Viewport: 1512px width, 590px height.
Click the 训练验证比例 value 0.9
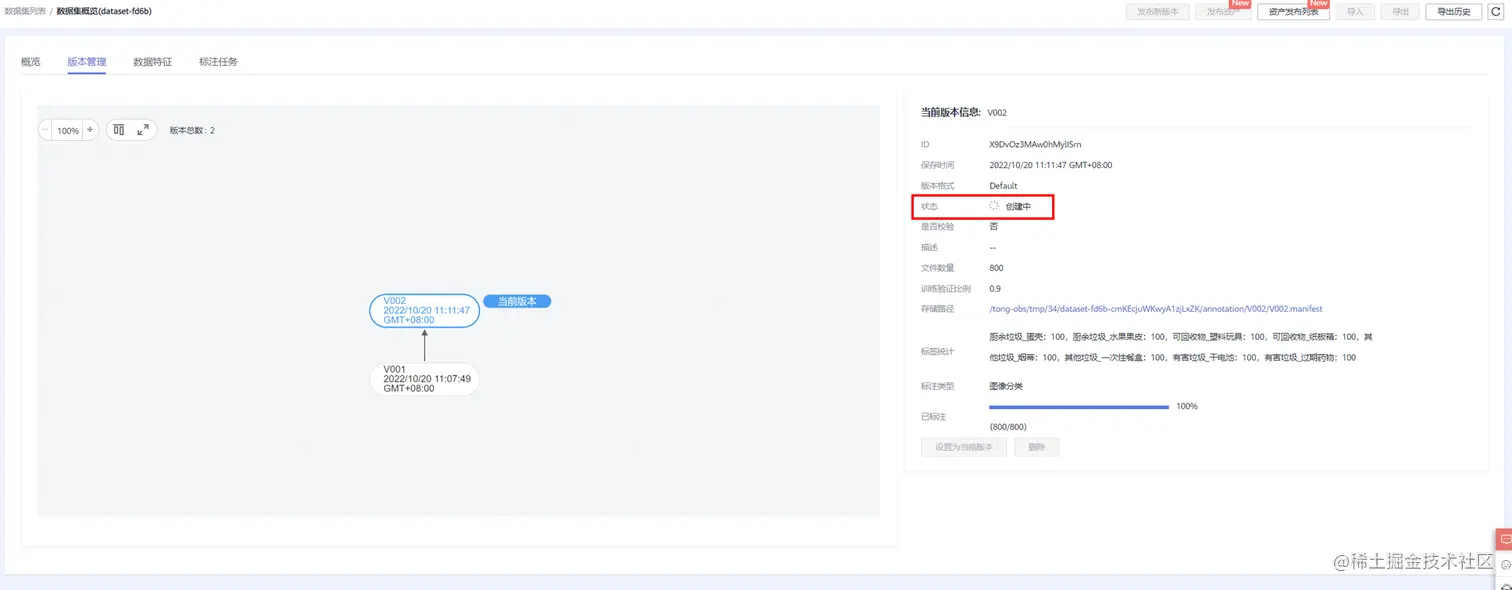[x=995, y=288]
